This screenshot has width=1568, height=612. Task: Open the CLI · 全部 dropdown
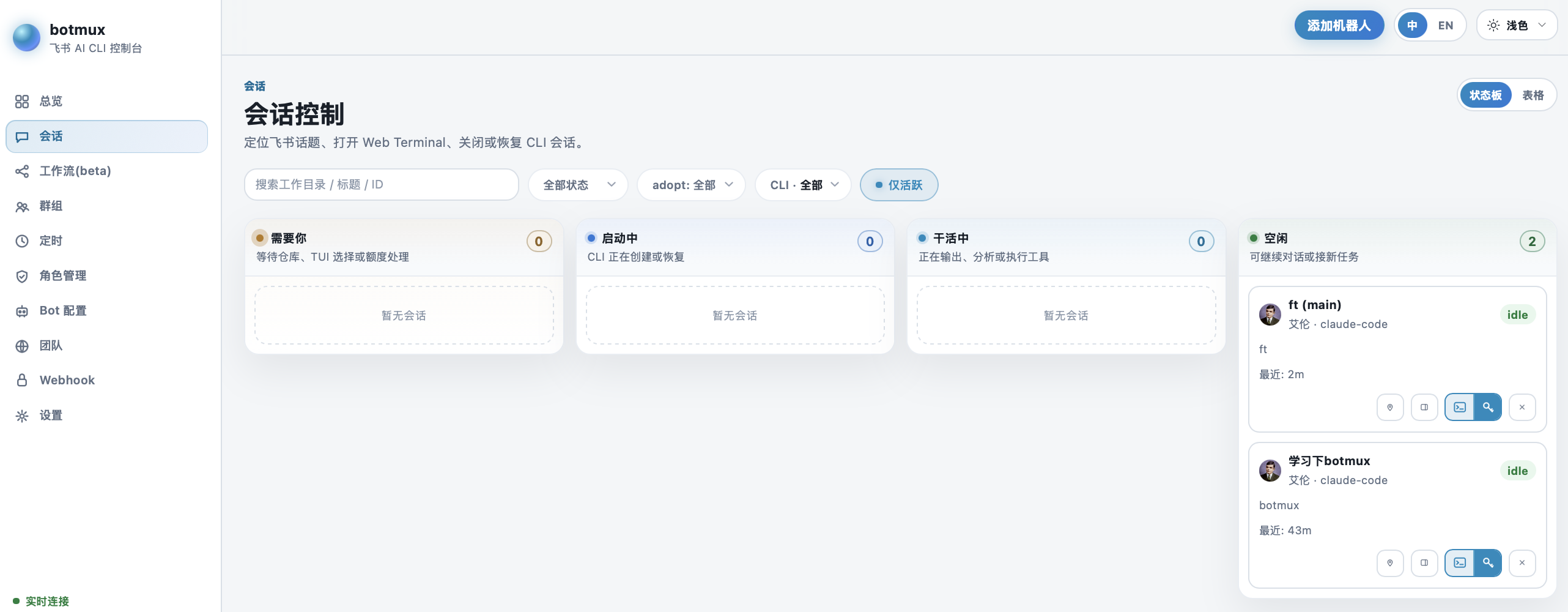(803, 185)
